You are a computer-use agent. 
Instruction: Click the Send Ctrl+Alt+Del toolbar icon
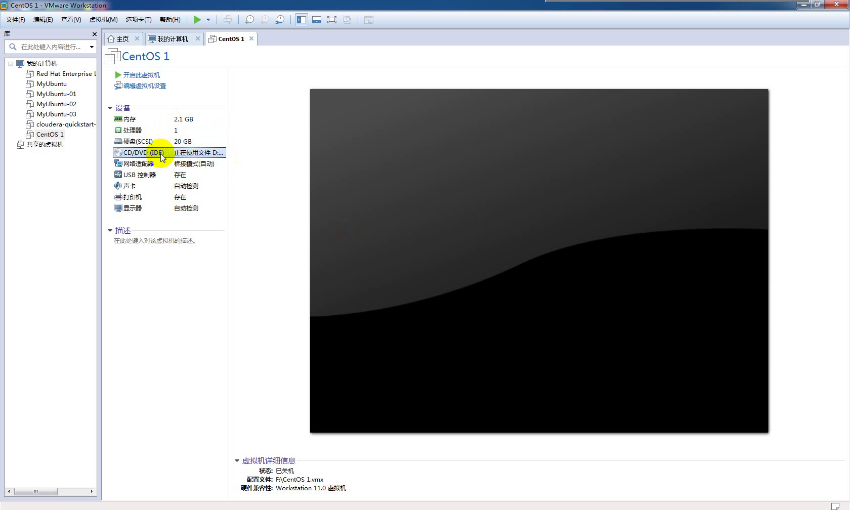pyautogui.click(x=228, y=20)
